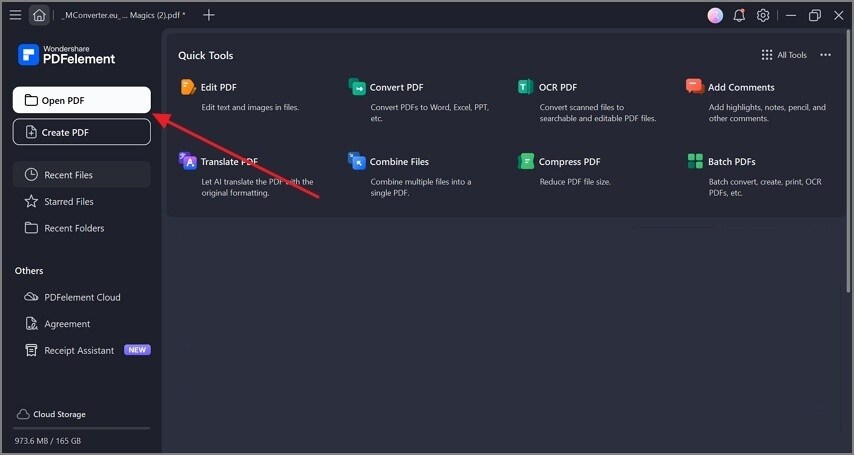Add a new tab with the plus icon
This screenshot has width=854, height=455.
point(209,15)
